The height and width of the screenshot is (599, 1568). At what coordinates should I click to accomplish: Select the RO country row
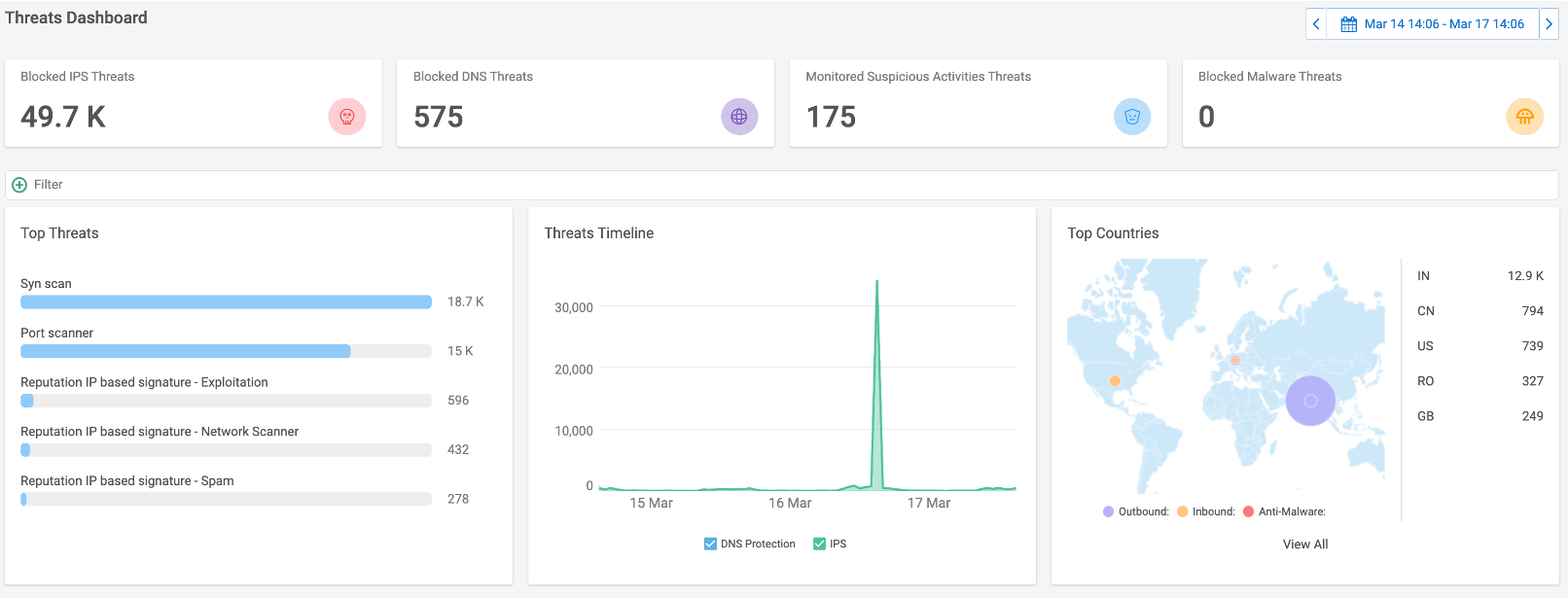[x=1479, y=381]
